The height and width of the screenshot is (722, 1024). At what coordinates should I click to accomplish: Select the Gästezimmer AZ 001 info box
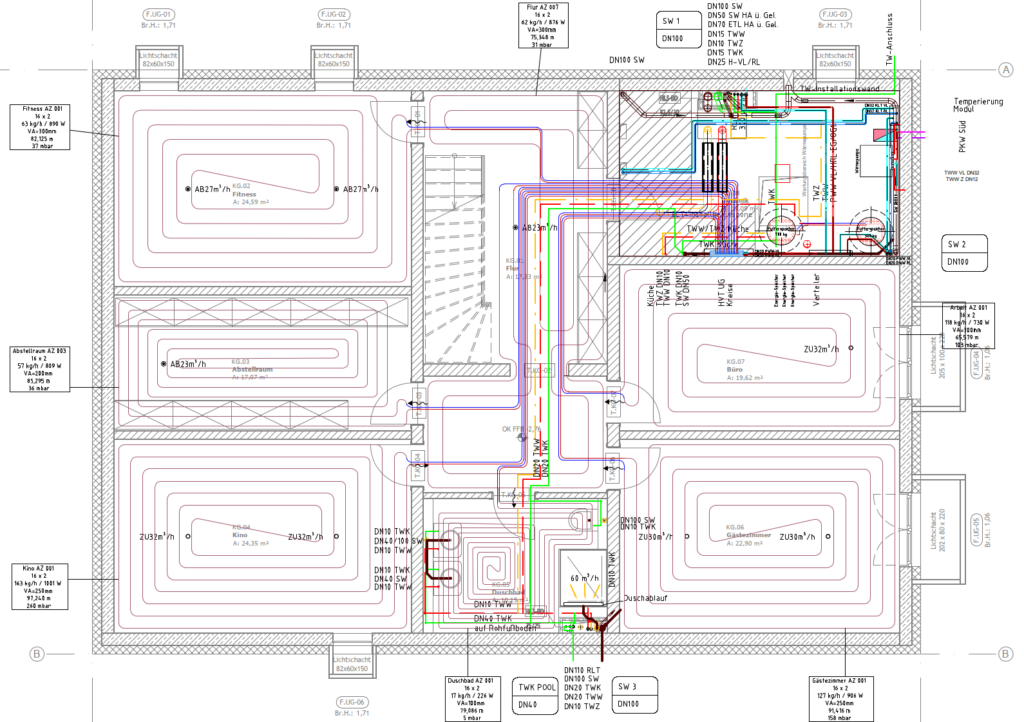(840, 698)
